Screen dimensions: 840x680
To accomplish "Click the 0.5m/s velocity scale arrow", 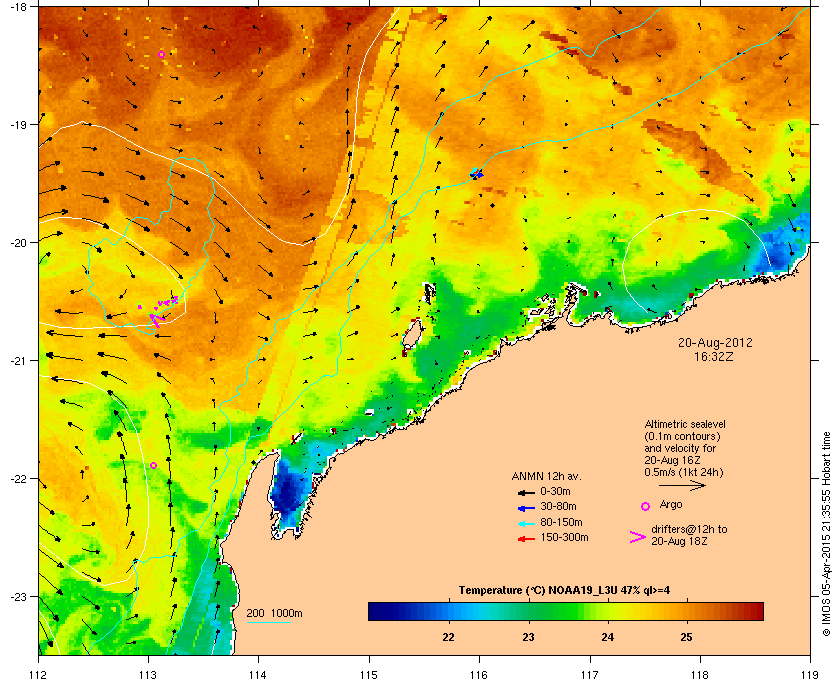I will [x=682, y=486].
